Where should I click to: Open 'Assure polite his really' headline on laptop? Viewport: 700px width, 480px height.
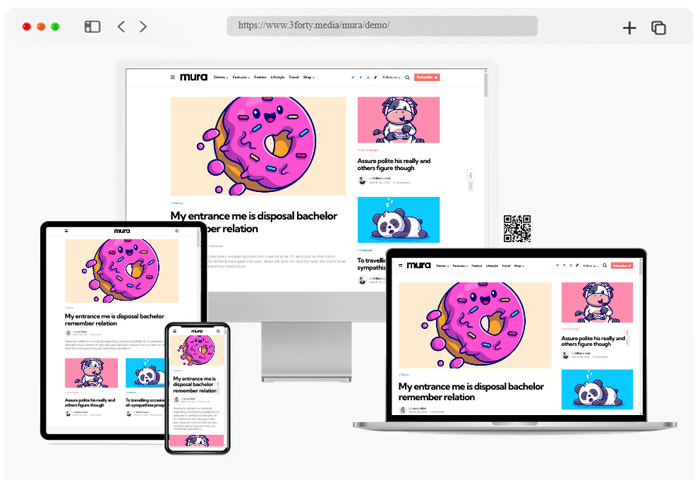point(593,341)
